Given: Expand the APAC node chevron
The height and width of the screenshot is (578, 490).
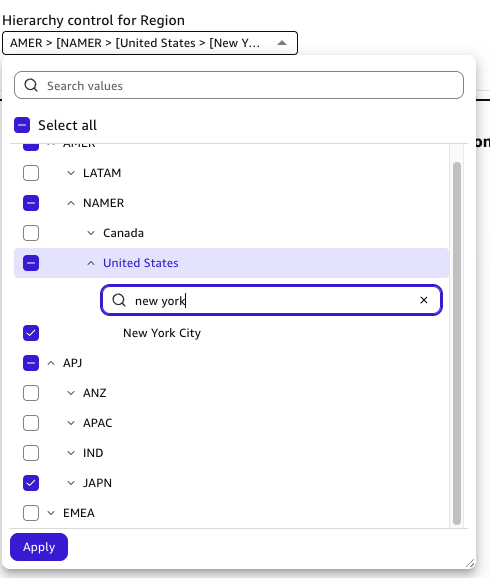Looking at the screenshot, I should tap(71, 423).
